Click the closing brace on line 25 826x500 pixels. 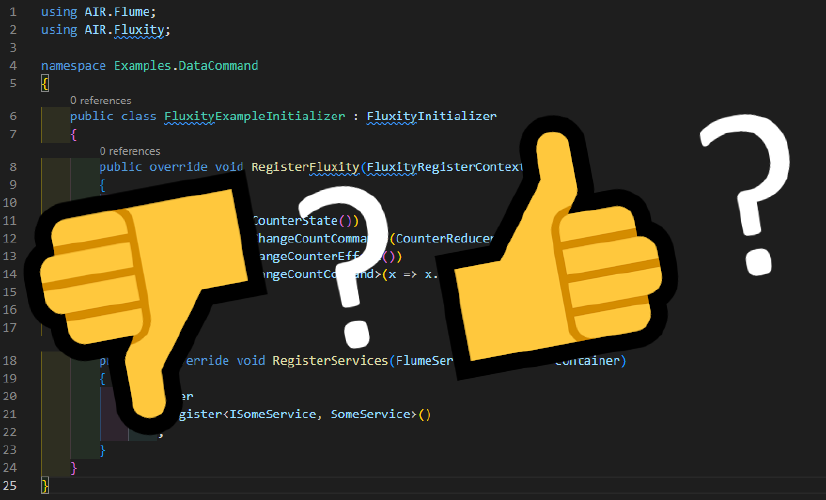click(x=44, y=484)
